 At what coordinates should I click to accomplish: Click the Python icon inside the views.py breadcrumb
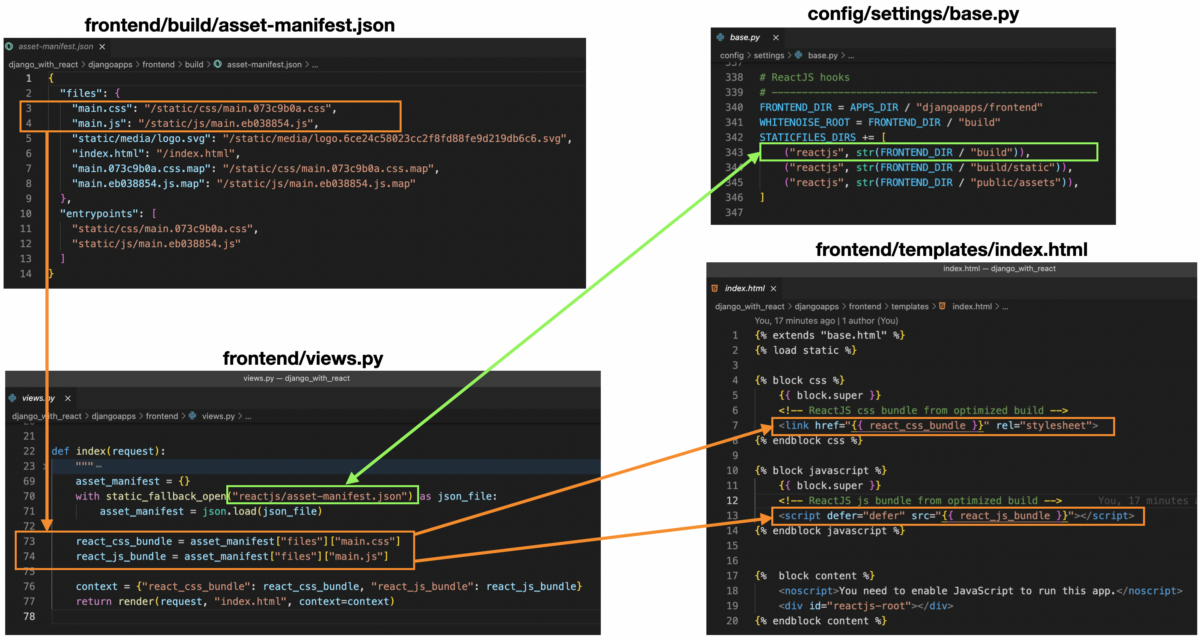point(192,415)
